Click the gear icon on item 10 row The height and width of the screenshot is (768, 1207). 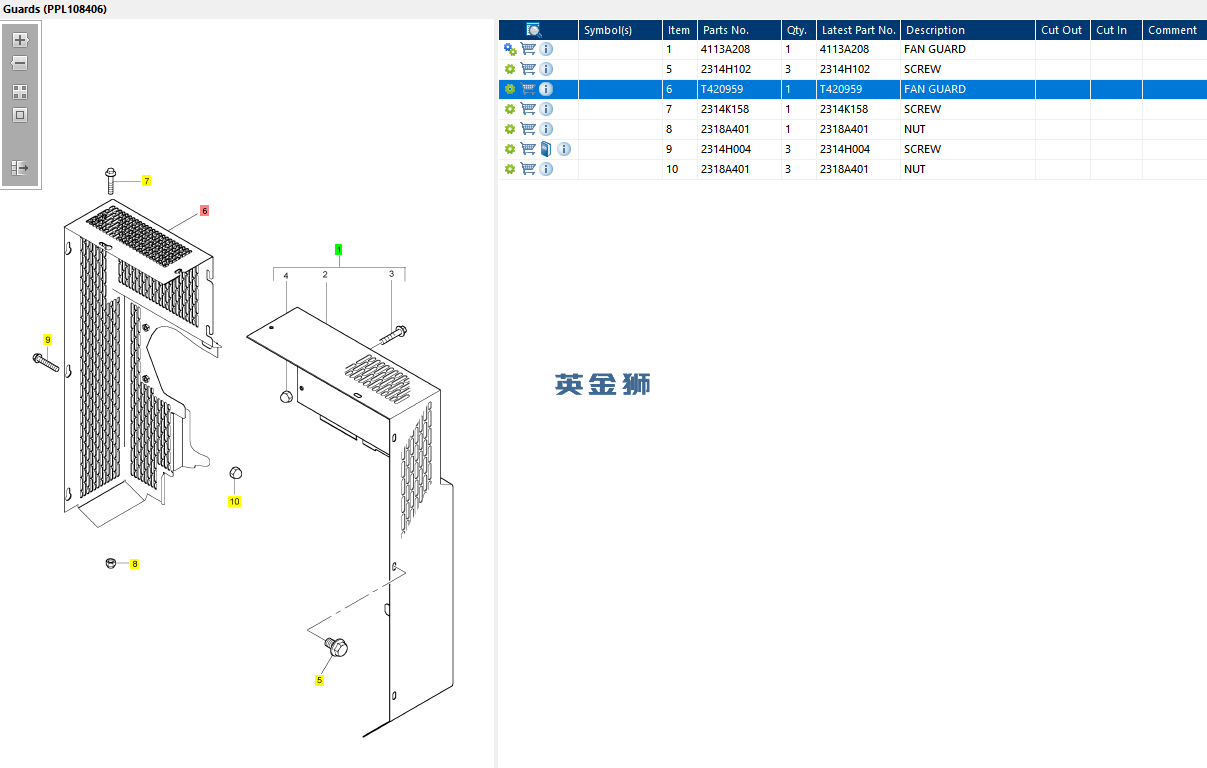tap(510, 169)
